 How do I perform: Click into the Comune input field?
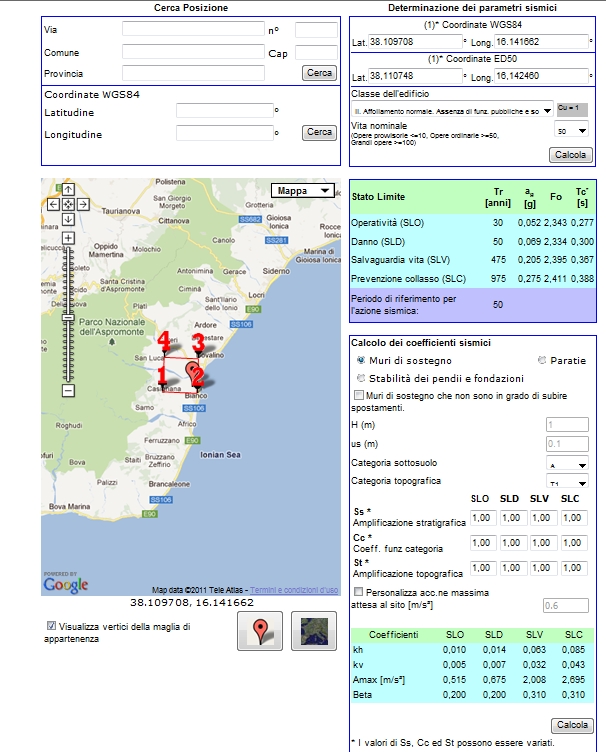(193, 52)
